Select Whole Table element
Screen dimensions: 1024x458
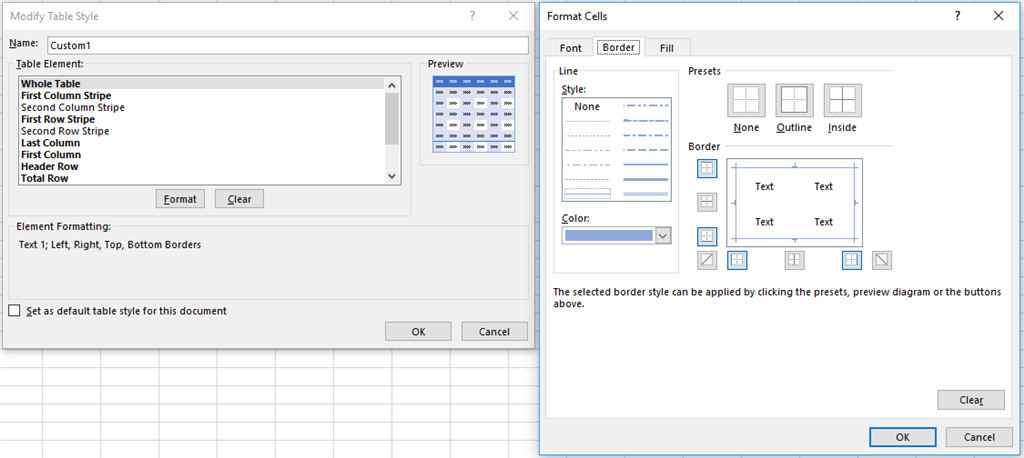(201, 84)
